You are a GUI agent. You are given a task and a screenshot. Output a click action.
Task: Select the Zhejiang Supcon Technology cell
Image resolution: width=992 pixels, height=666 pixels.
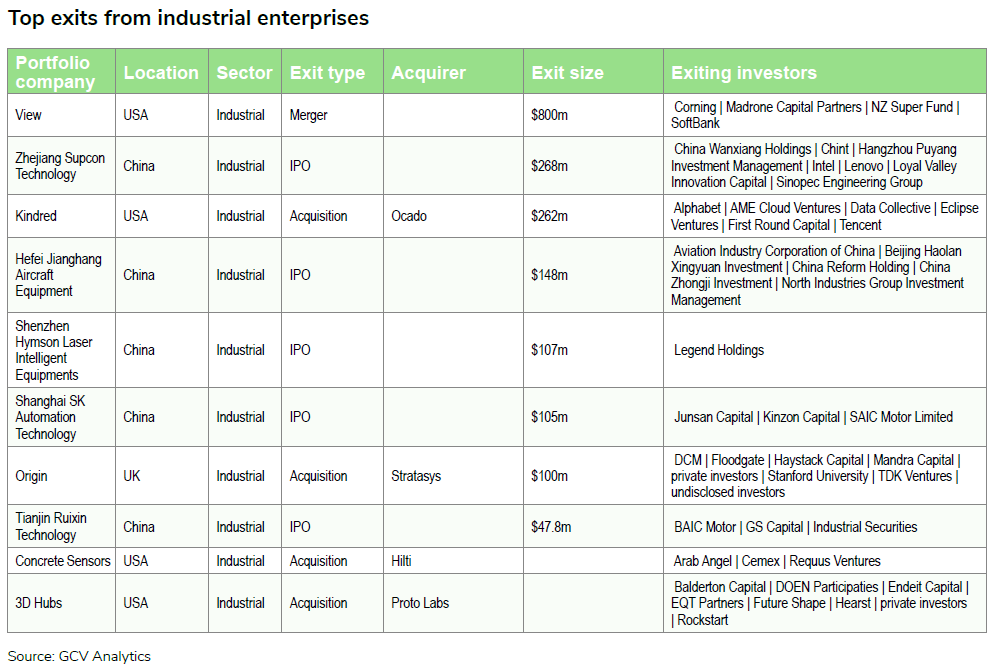60,166
